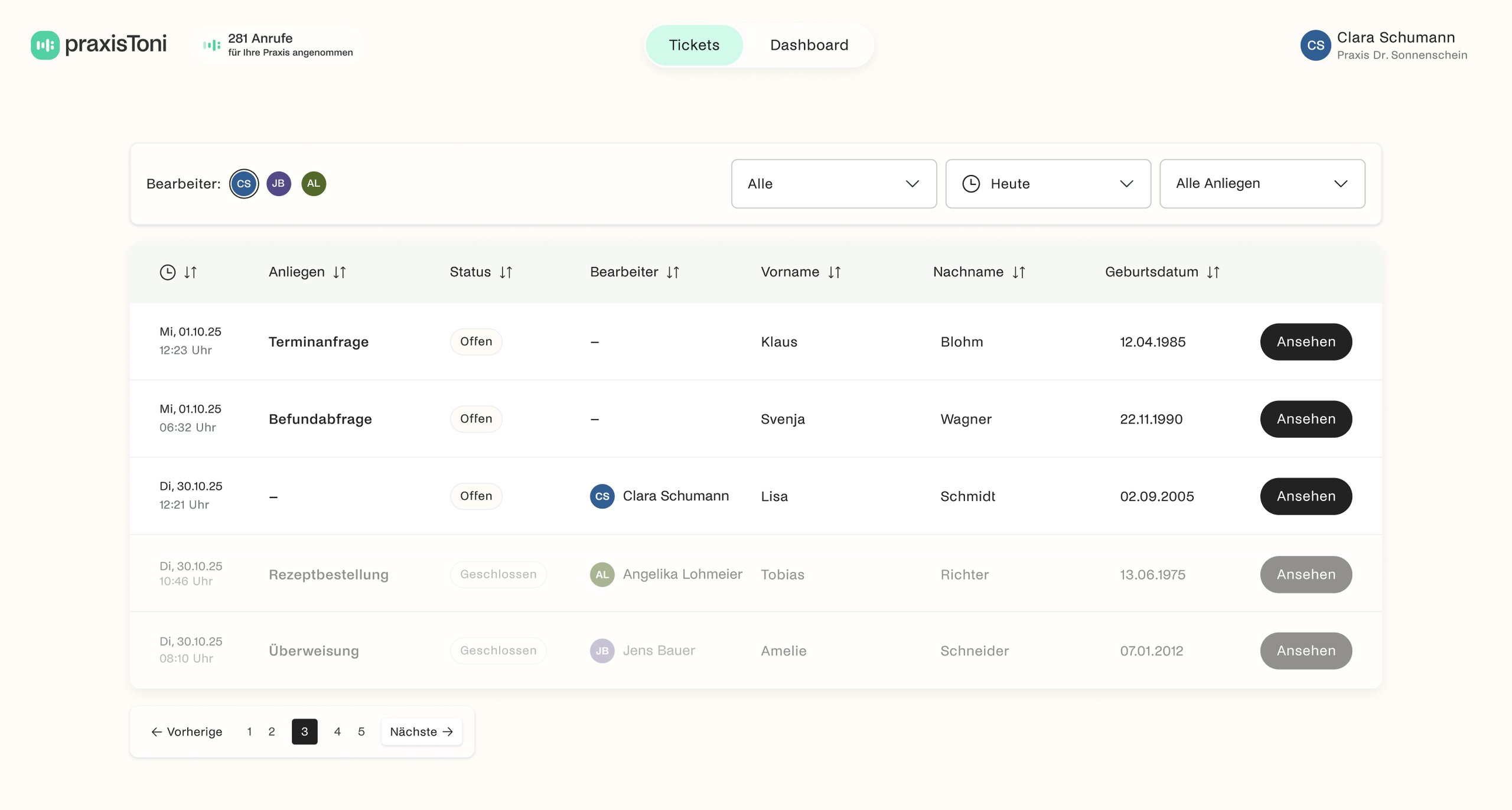Go to Vorherige page
This screenshot has height=810, width=1512.
187,732
